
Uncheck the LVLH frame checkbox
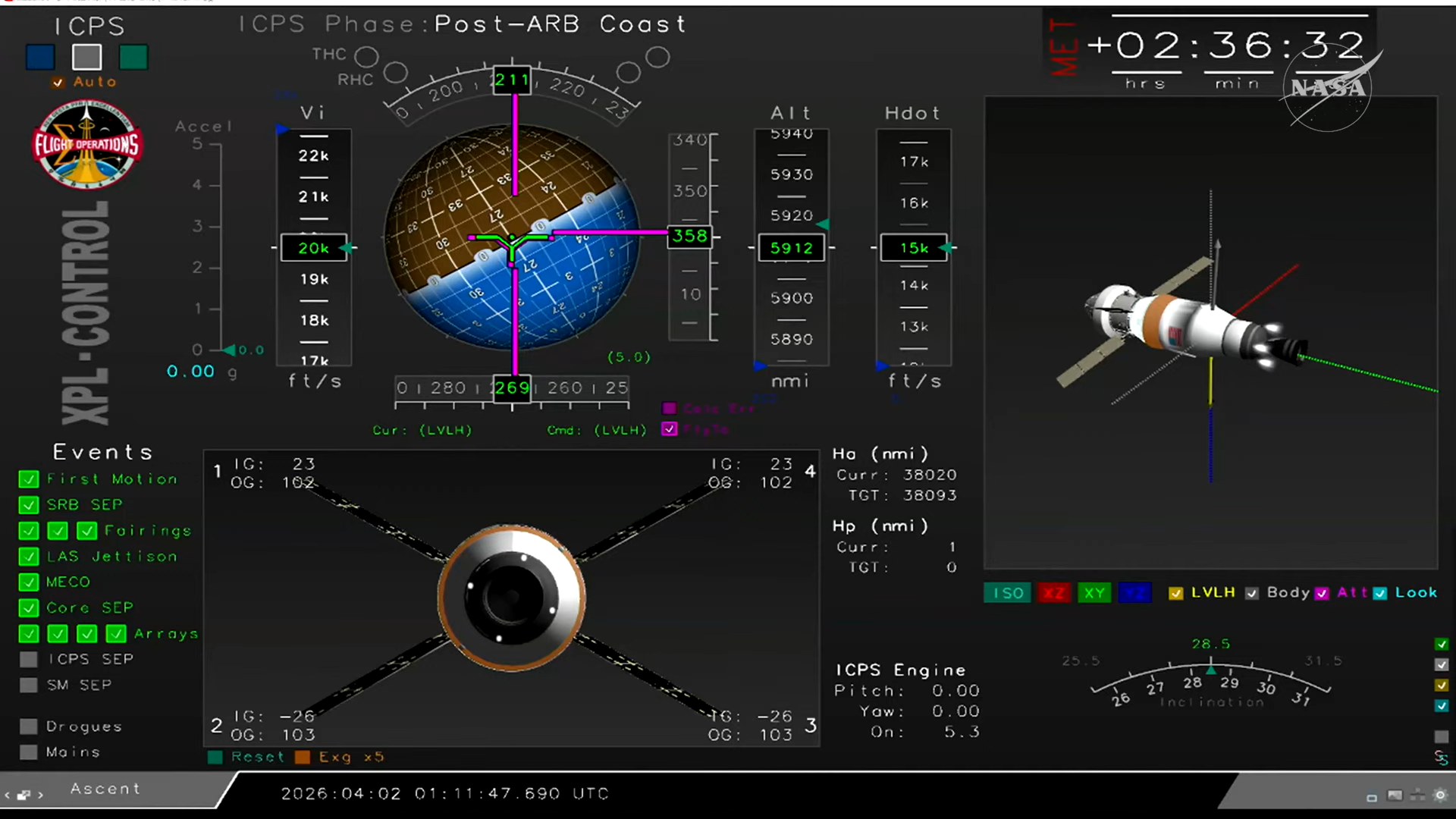(x=1175, y=593)
